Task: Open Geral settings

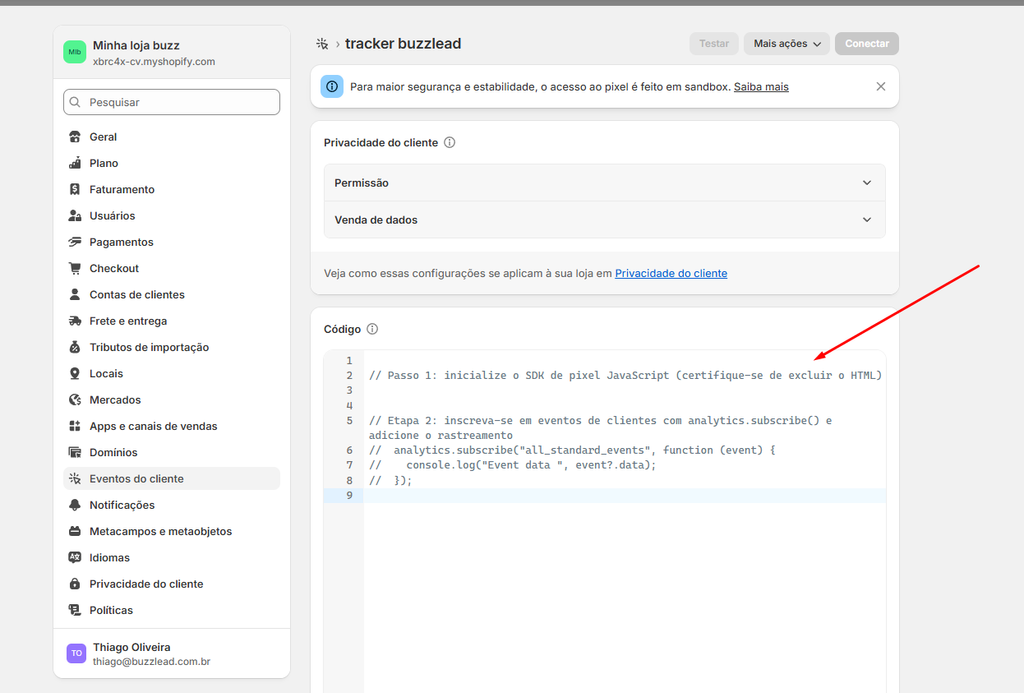Action: pos(171,137)
